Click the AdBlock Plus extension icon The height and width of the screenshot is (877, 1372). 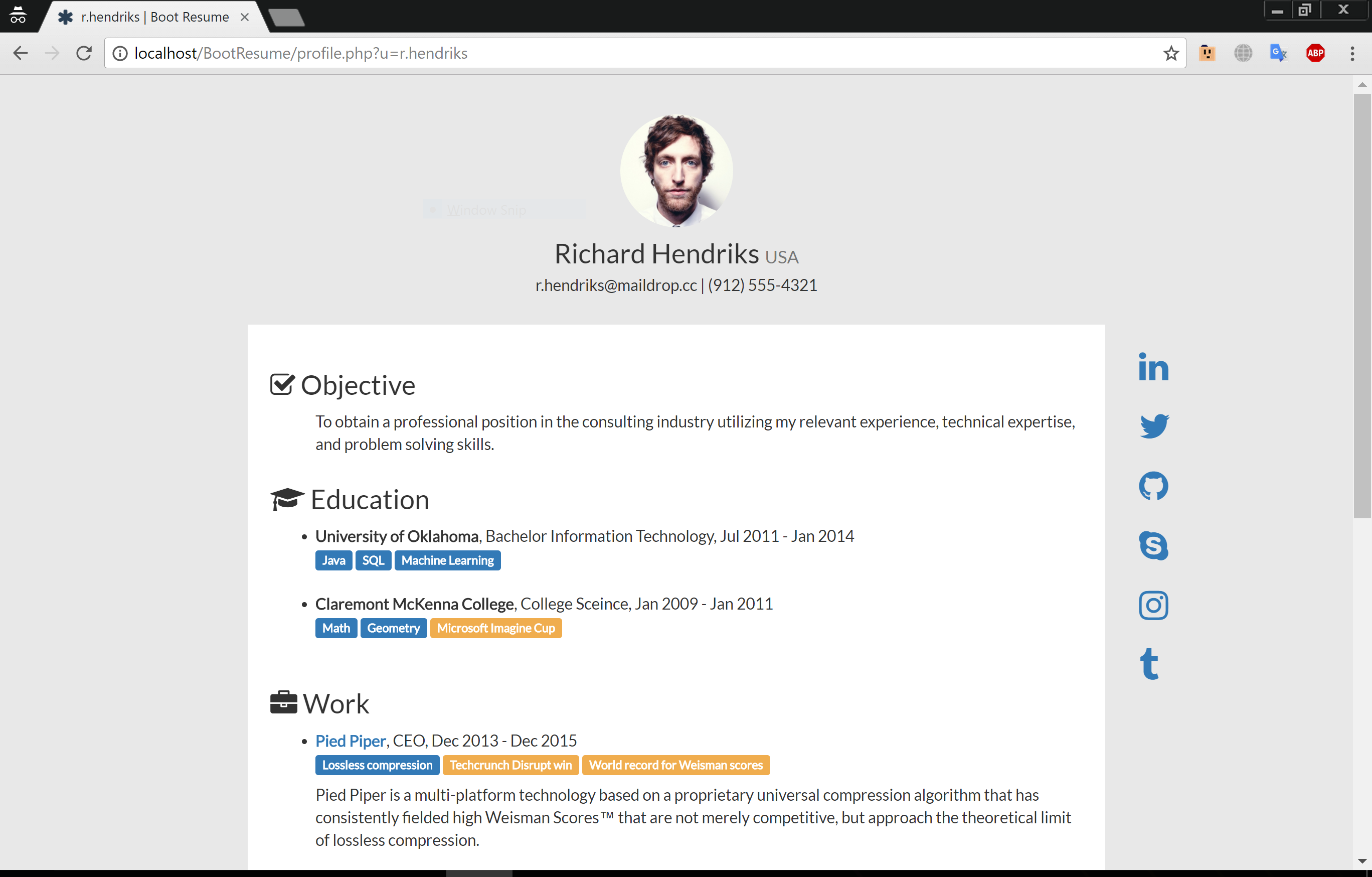click(x=1315, y=53)
